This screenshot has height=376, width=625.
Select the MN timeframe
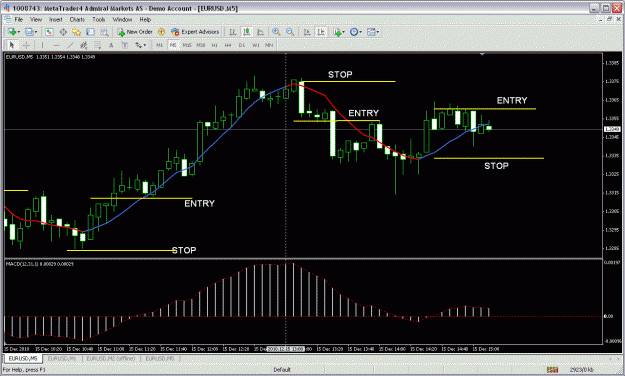click(269, 45)
